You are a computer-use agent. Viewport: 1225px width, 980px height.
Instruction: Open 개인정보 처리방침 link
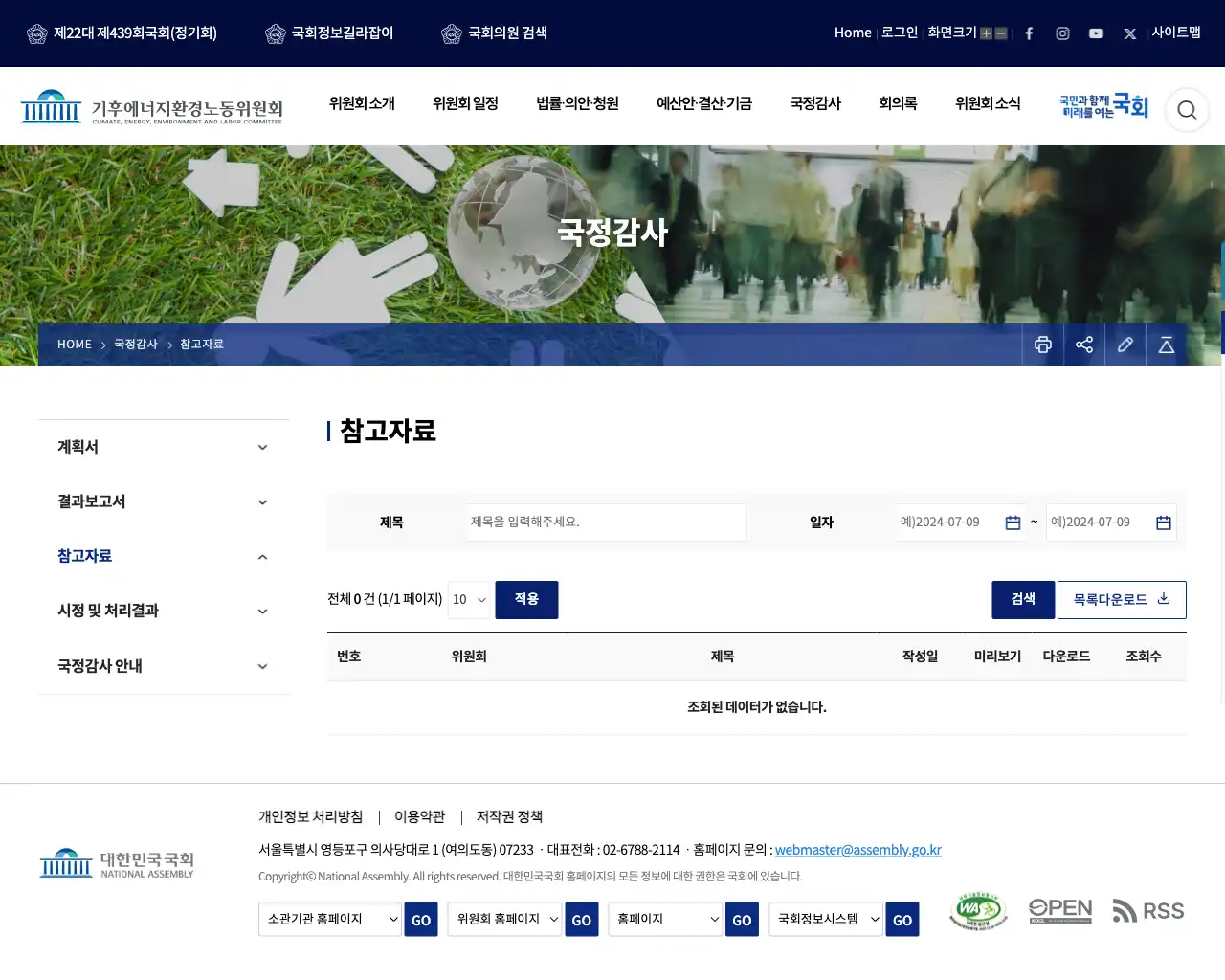coord(311,817)
